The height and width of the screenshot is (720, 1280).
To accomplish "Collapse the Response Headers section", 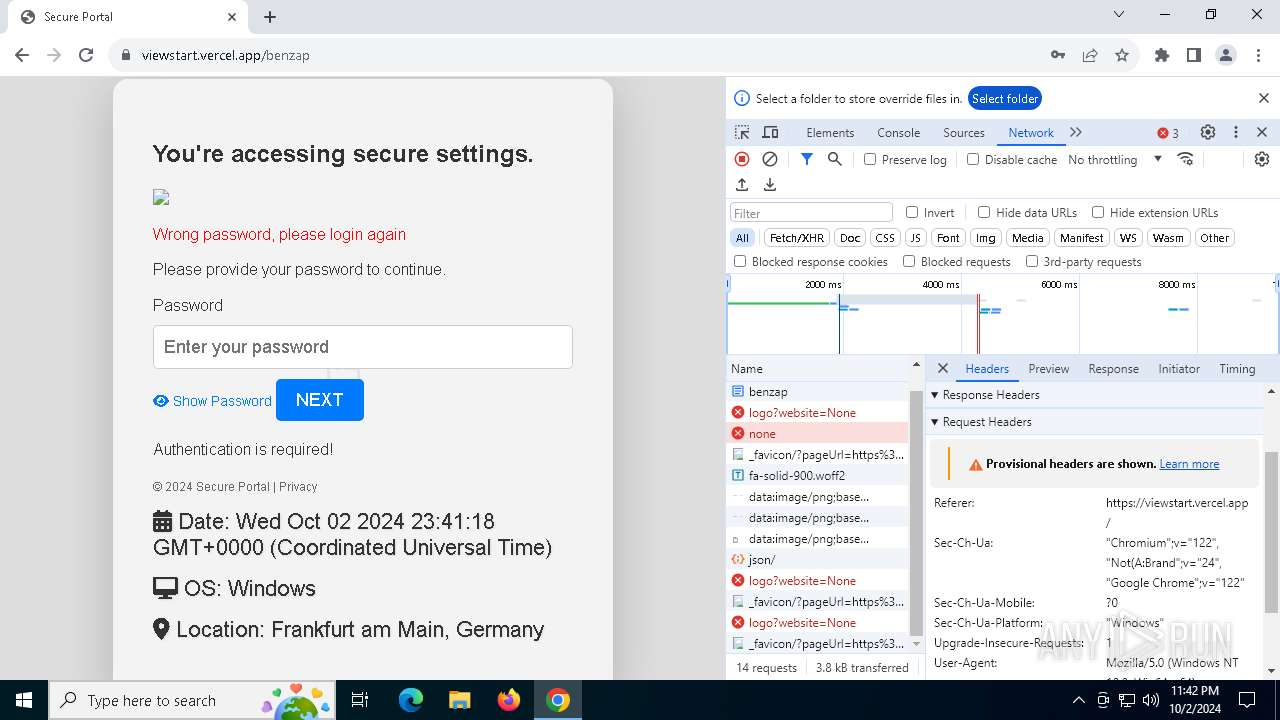I will [x=935, y=395].
